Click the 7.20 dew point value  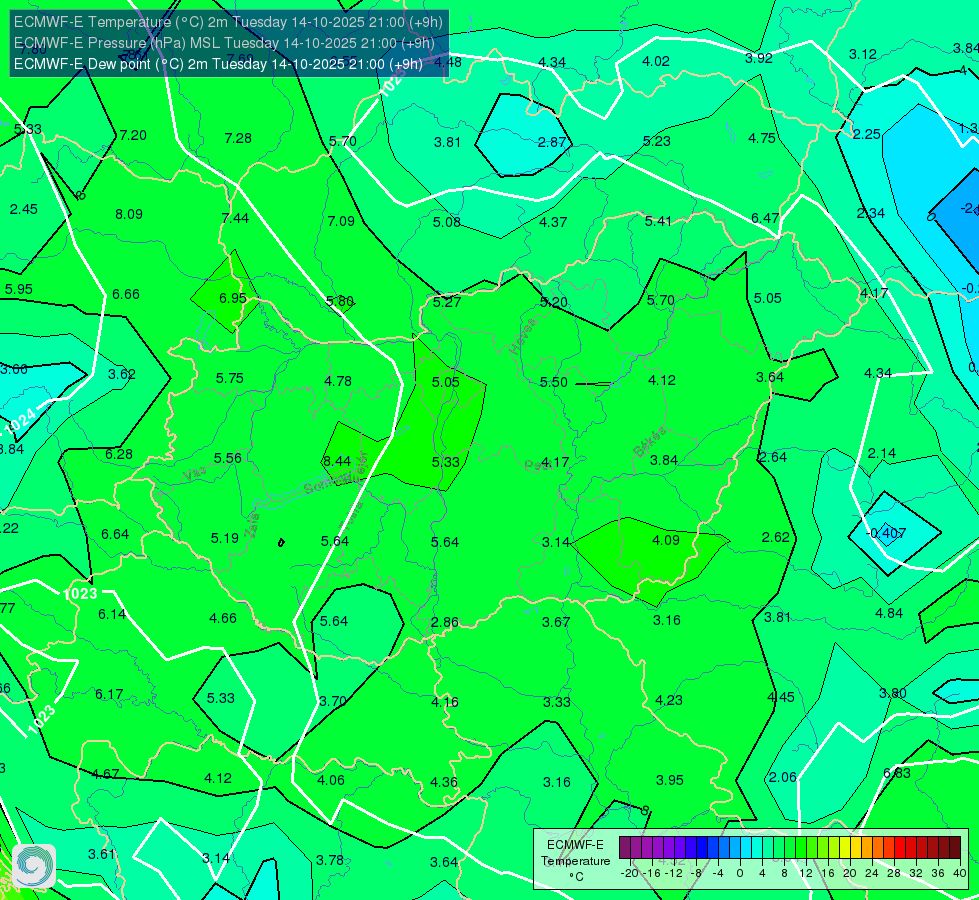point(133,136)
